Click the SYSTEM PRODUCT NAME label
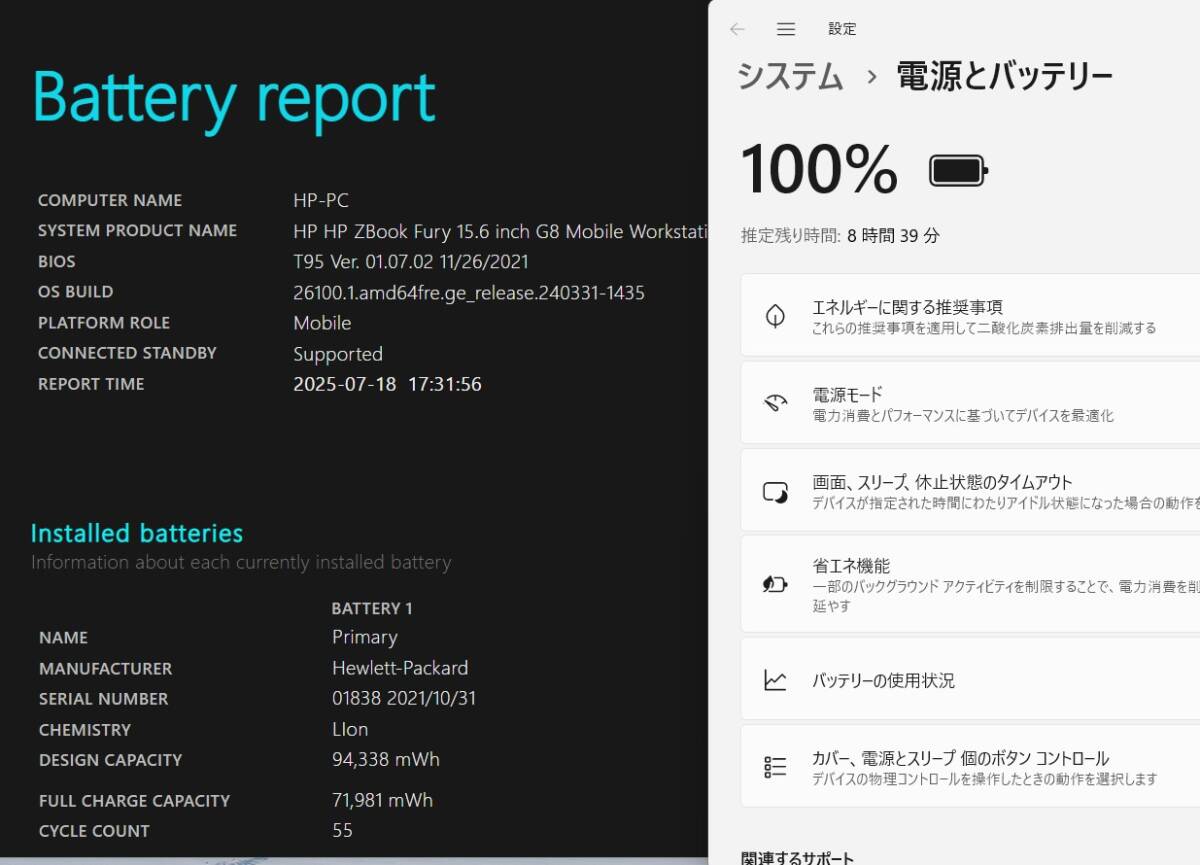Screen dimensions: 1200x865 [137, 231]
